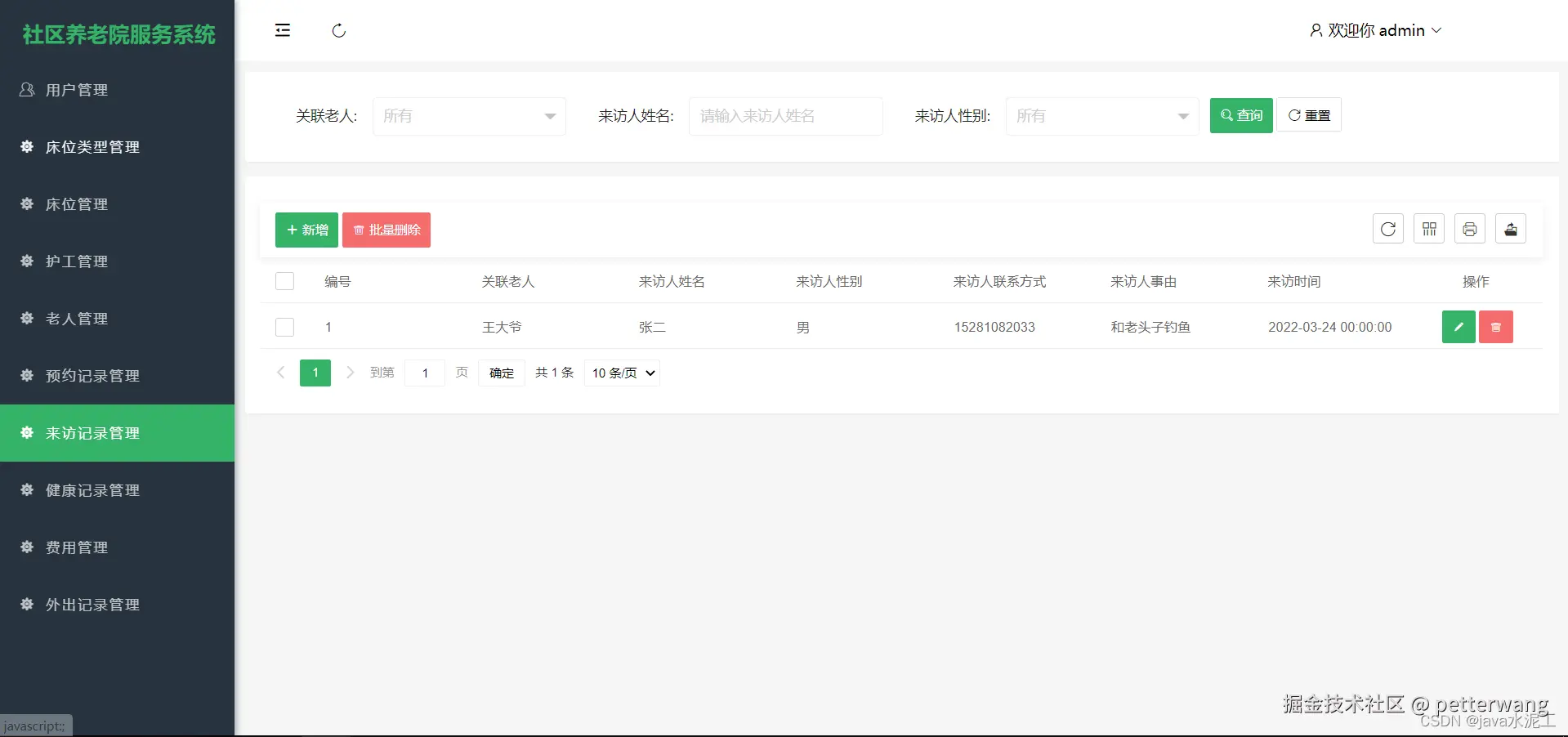This screenshot has width=1568, height=737.
Task: Click the 来访人性别 column header
Action: (x=829, y=281)
